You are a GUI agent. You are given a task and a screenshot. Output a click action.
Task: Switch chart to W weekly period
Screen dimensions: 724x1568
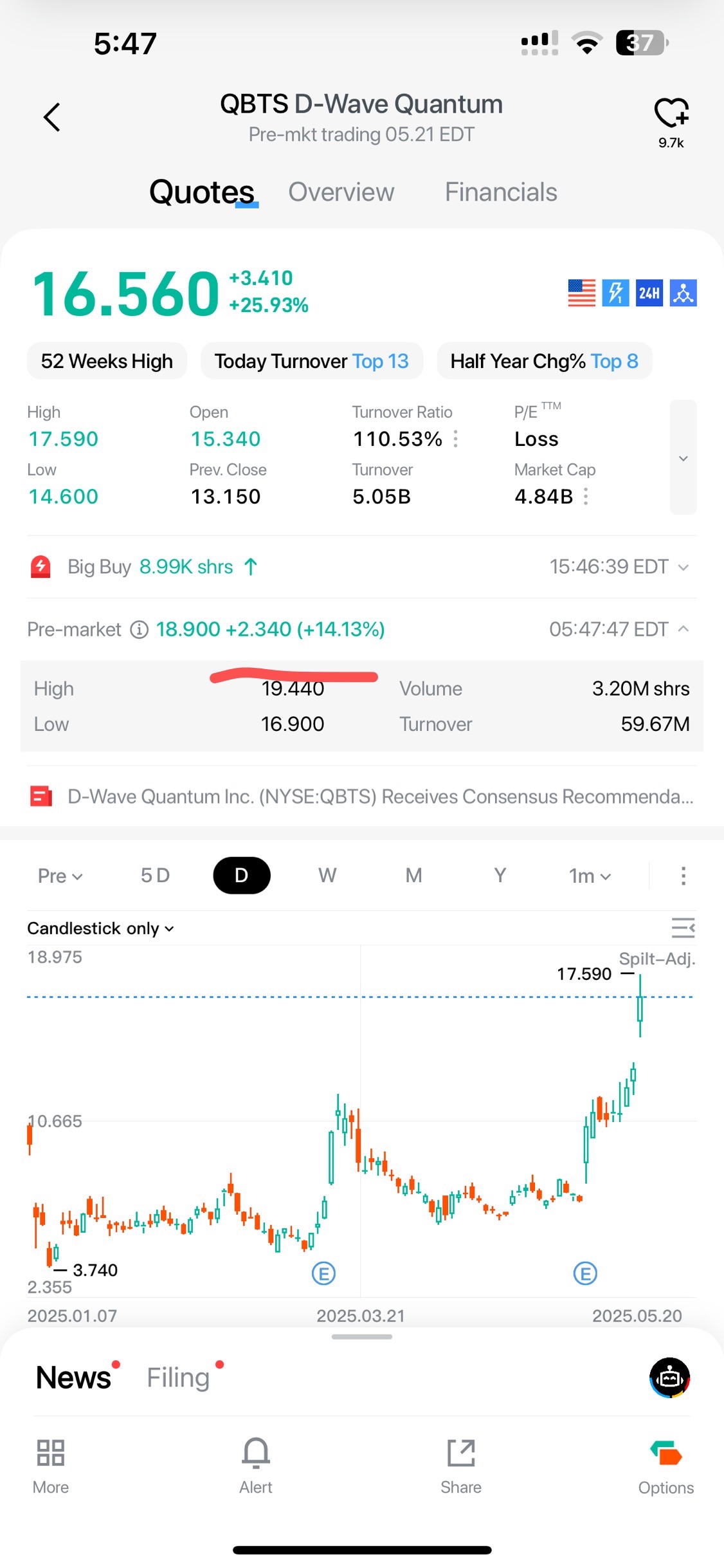(x=327, y=875)
